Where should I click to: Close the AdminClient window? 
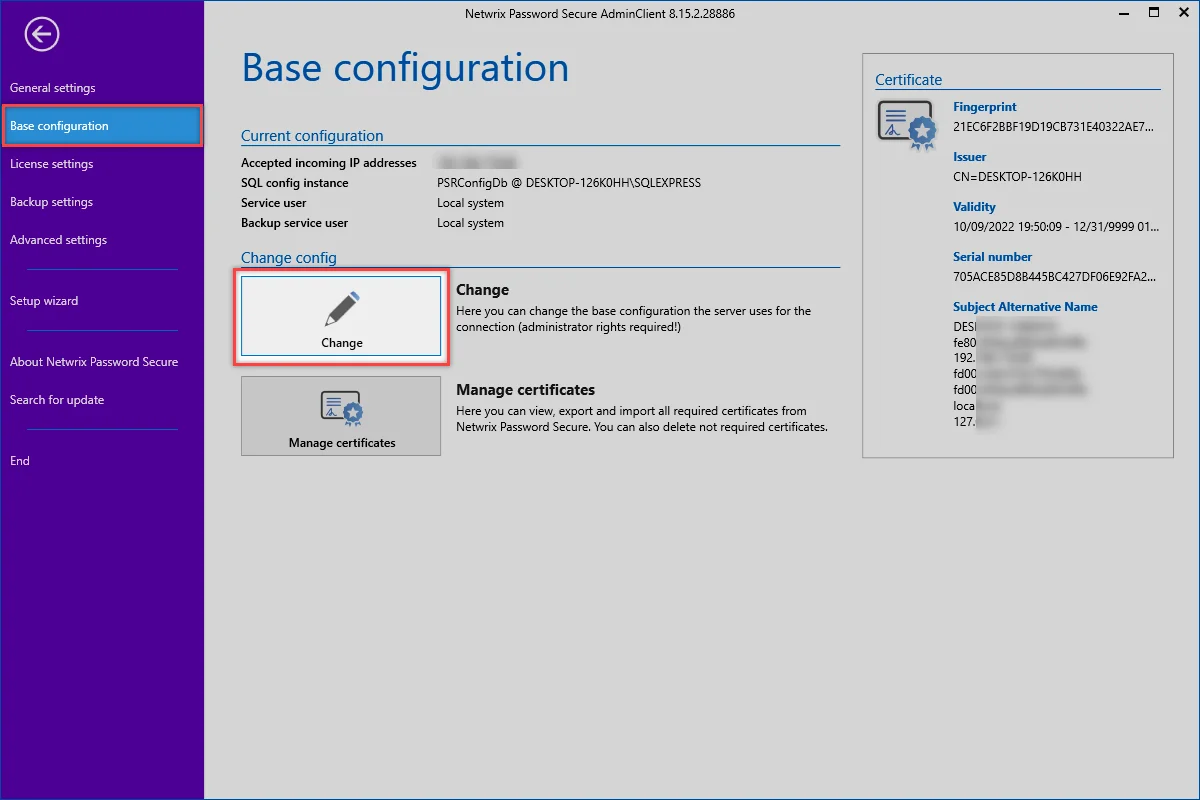[1183, 13]
